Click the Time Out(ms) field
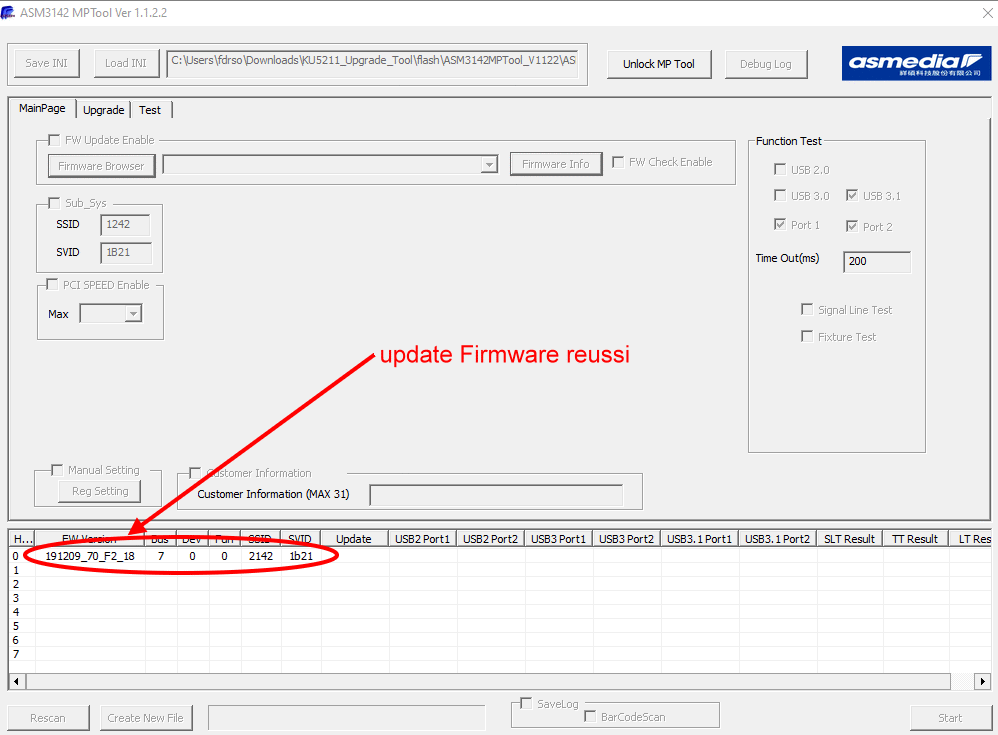The image size is (998, 735). (x=877, y=262)
